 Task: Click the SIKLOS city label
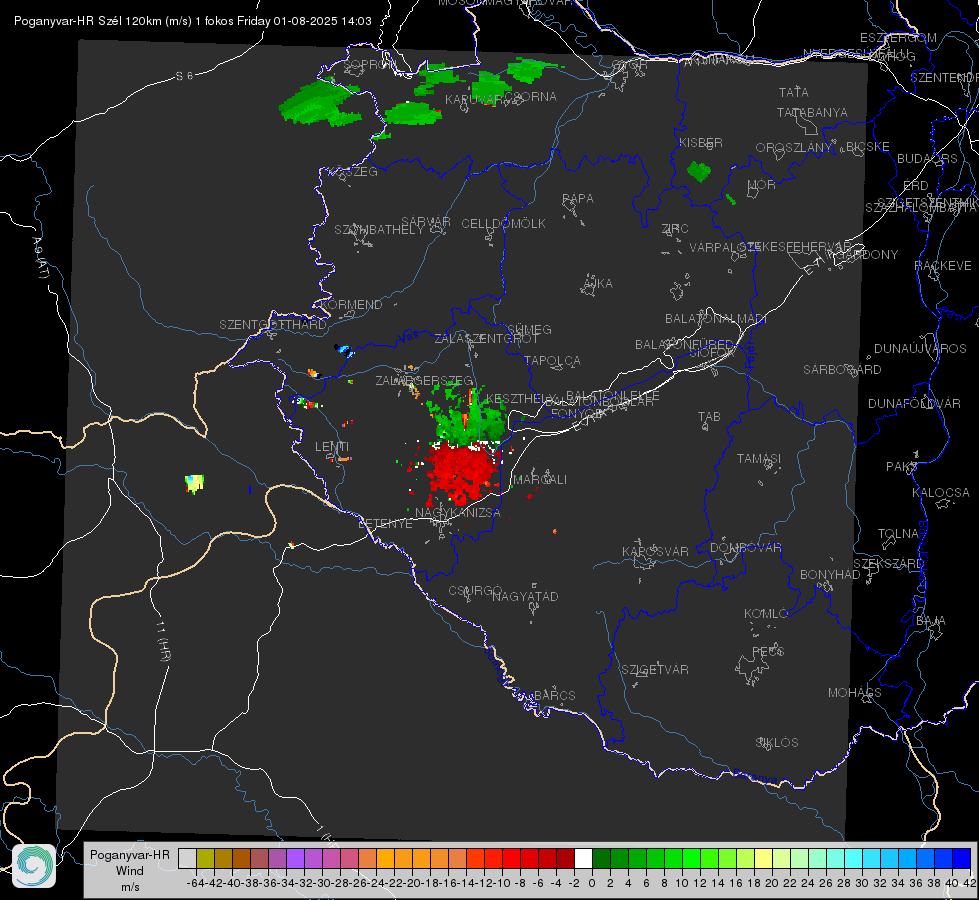(x=777, y=742)
